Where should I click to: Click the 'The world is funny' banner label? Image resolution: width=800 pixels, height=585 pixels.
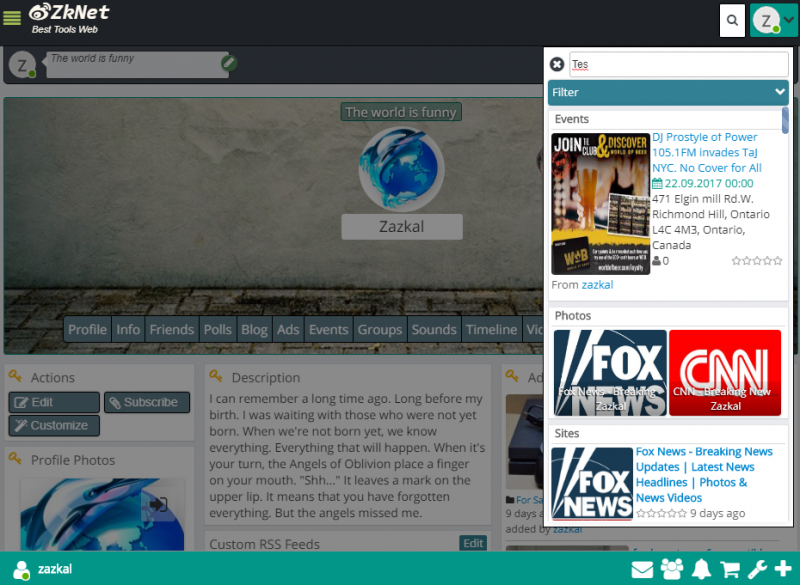click(401, 112)
